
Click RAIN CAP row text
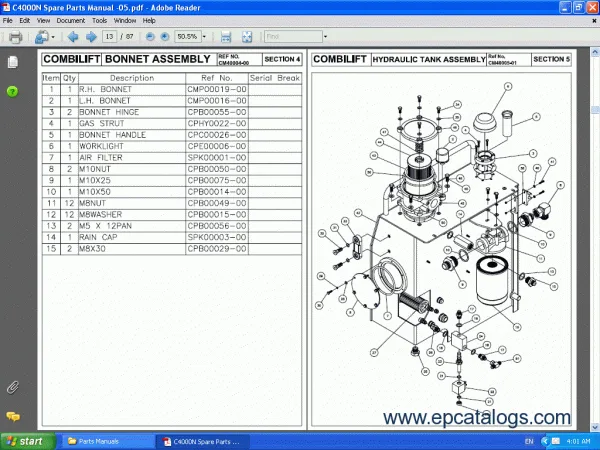(98, 237)
